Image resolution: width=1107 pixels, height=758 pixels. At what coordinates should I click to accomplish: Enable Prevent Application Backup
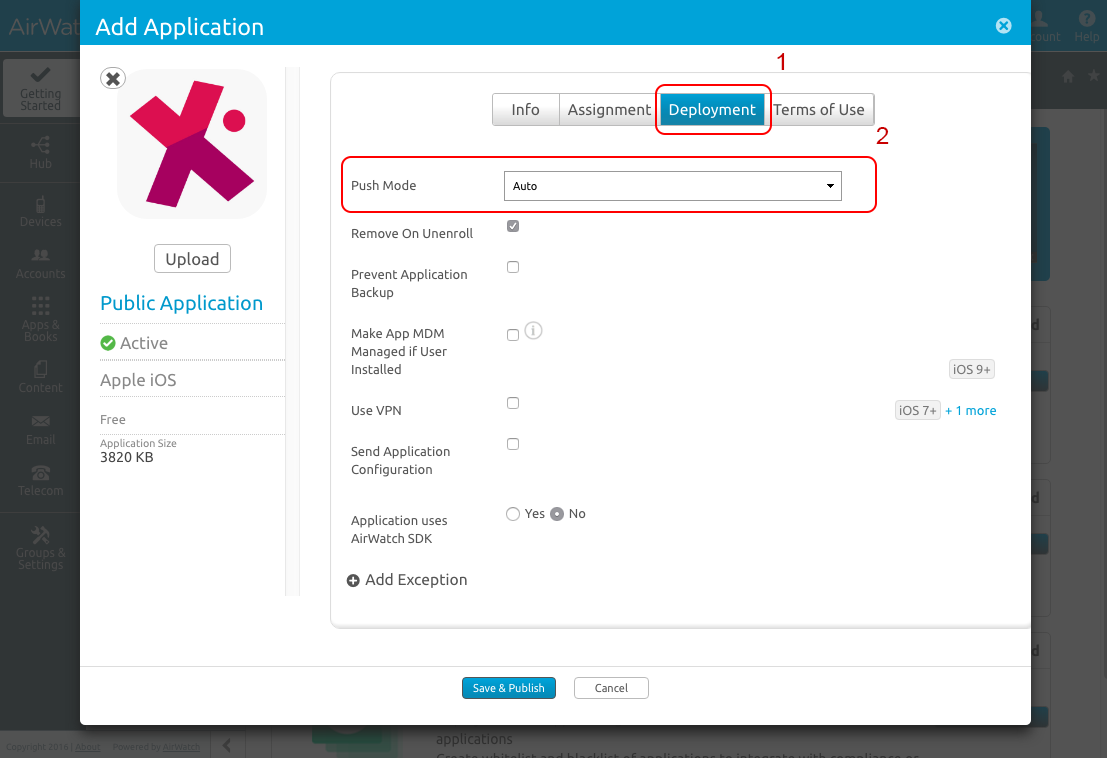513,267
